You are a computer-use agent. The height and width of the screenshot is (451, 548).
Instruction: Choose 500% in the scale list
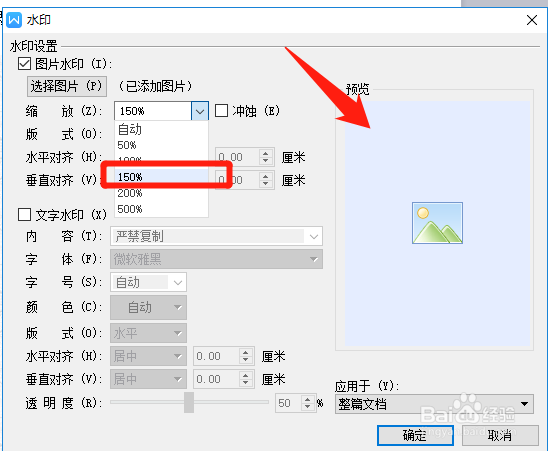click(161, 209)
